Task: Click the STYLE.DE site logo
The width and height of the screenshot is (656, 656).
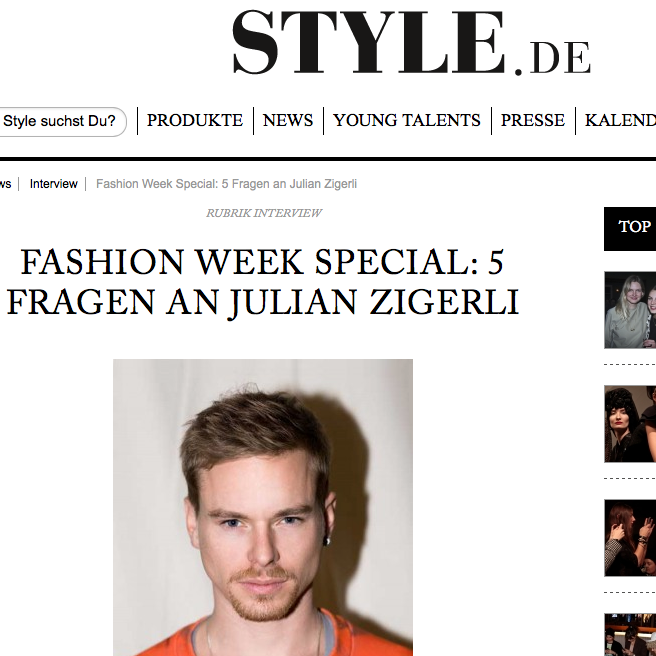Action: point(411,43)
